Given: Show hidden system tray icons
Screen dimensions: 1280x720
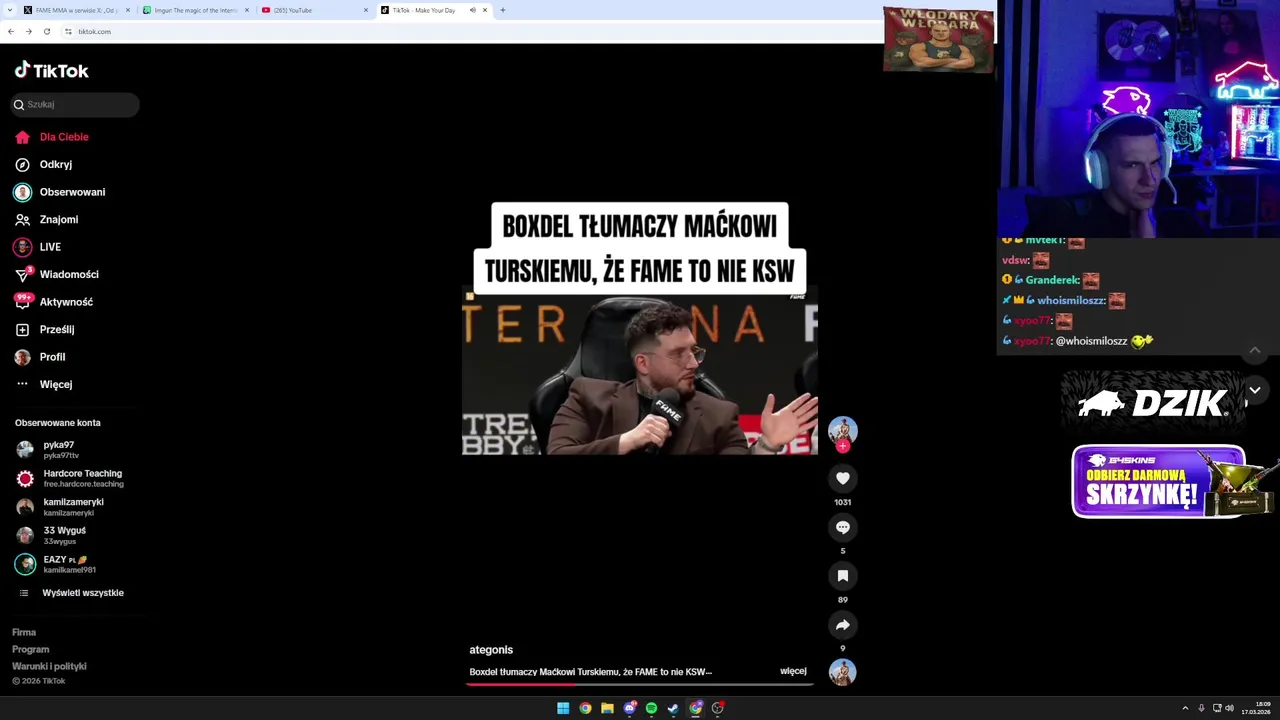Looking at the screenshot, I should coord(1185,708).
